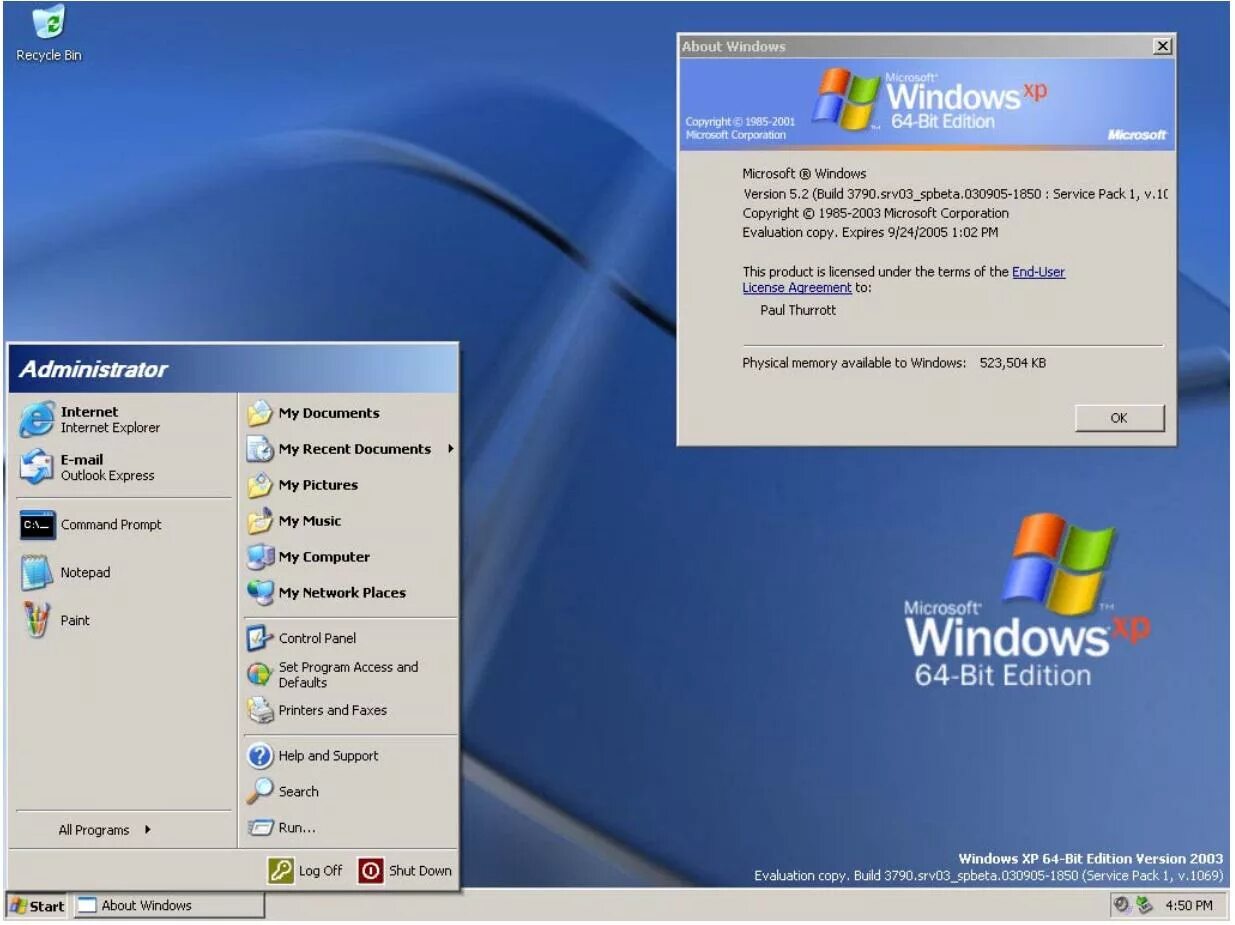This screenshot has width=1235, height=925.
Task: Open E-mail Outlook Express entry
Action: (x=122, y=467)
